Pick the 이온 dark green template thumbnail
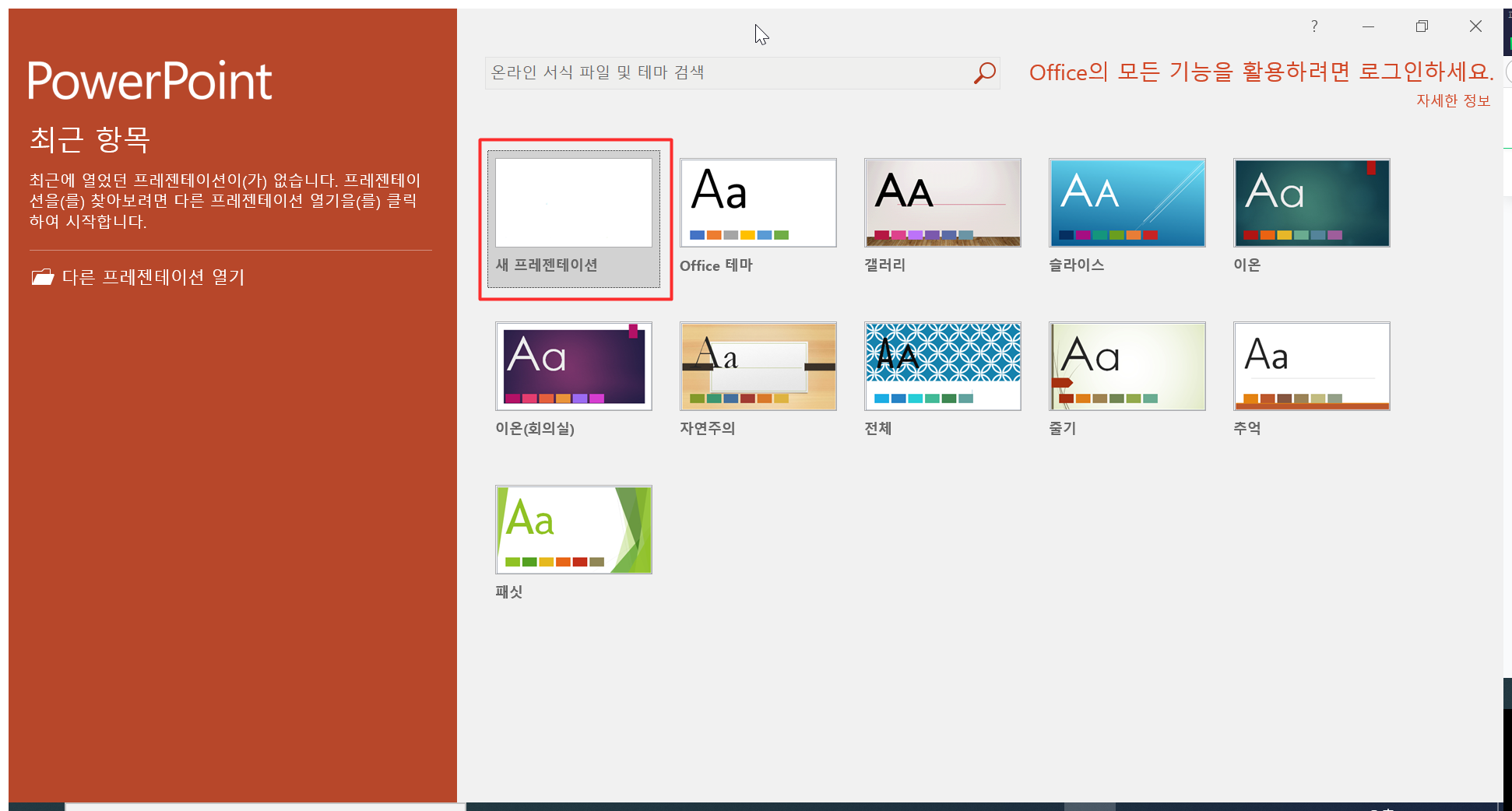The width and height of the screenshot is (1512, 811). tap(1312, 203)
